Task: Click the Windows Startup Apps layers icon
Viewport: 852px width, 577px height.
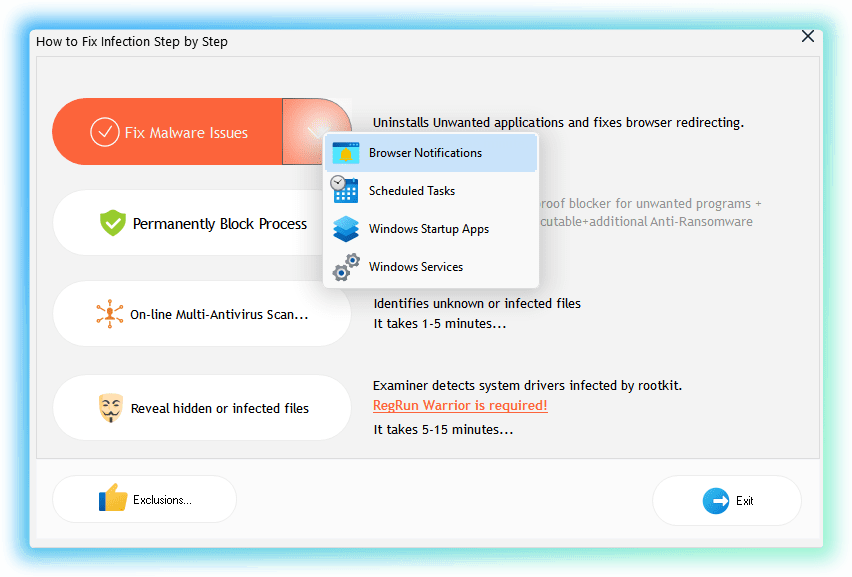Action: 345,229
